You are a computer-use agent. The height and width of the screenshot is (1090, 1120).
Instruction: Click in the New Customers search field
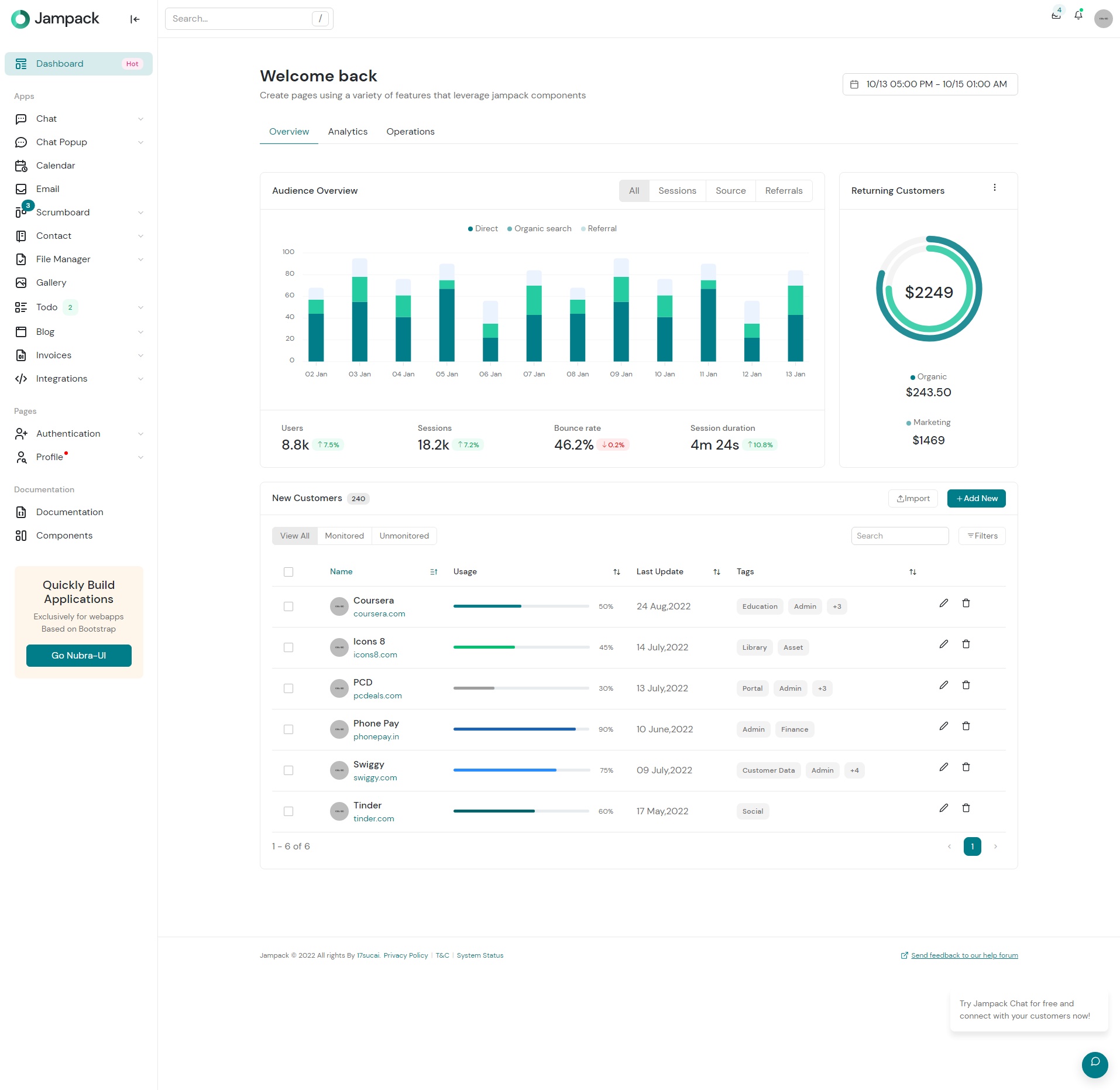pos(899,536)
